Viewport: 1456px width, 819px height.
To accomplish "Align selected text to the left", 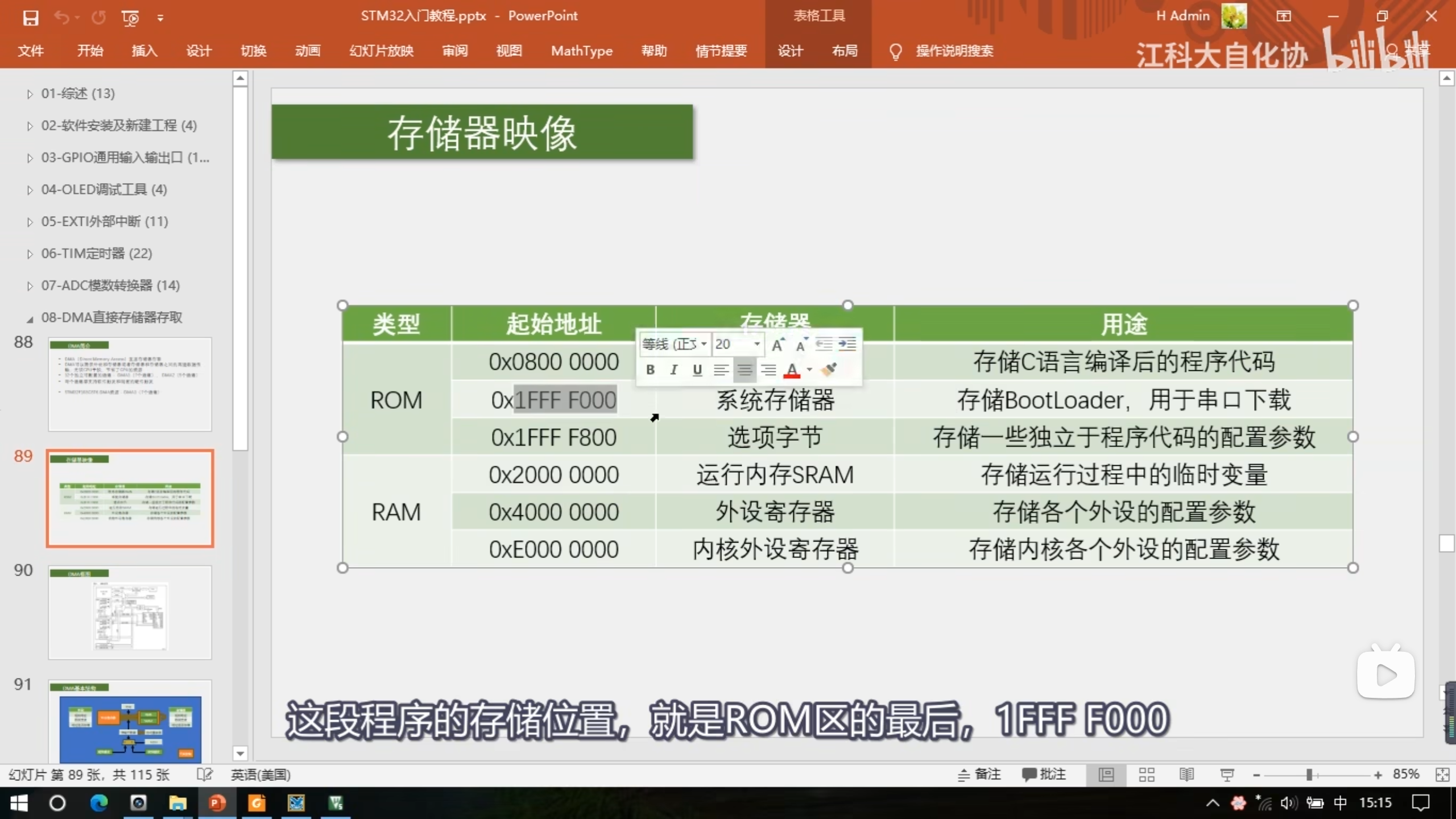I will click(721, 370).
